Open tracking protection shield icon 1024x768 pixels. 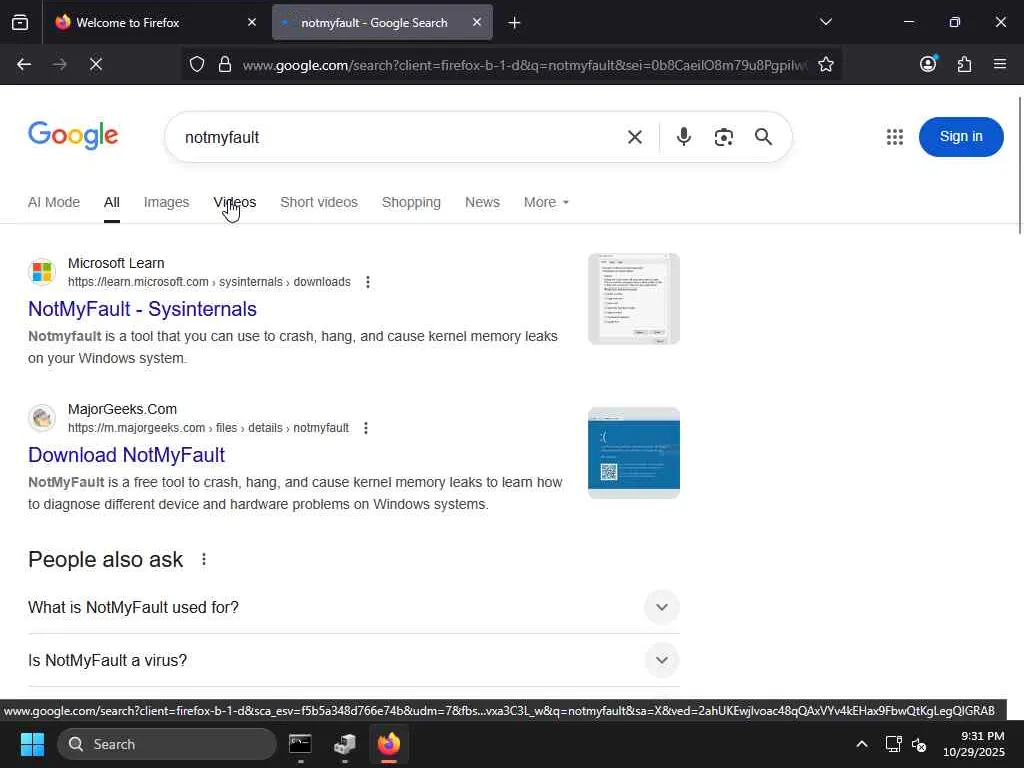[x=197, y=64]
